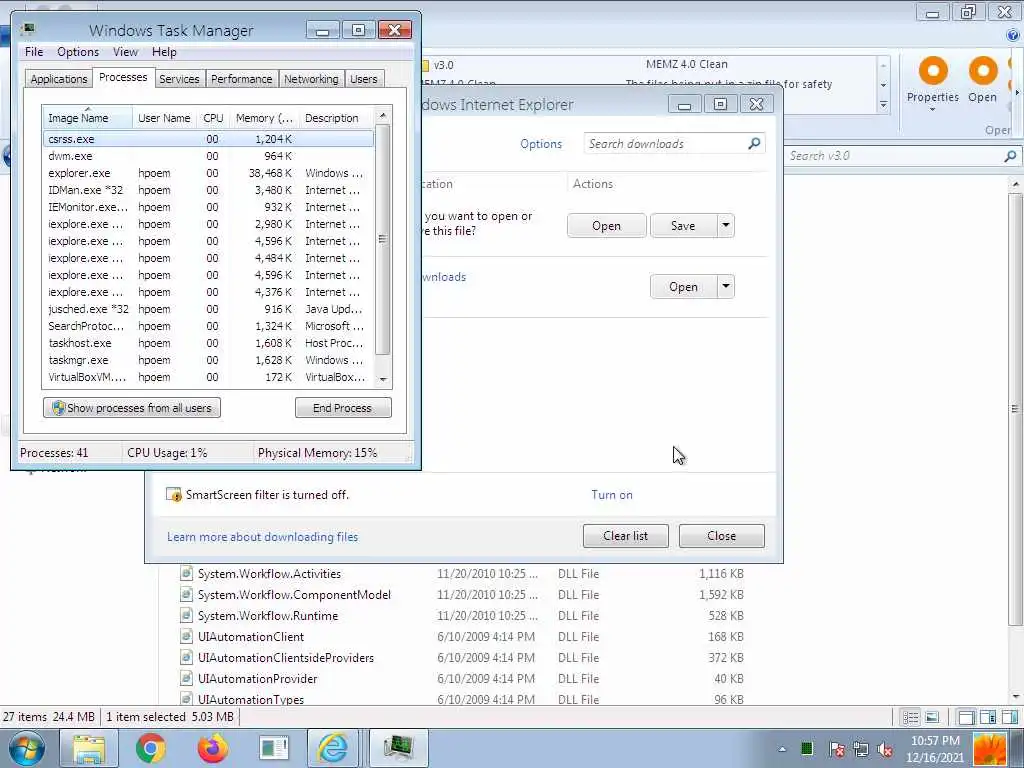This screenshot has height=768, width=1024.
Task: Turn on SmartScreen filter link
Action: pos(612,494)
